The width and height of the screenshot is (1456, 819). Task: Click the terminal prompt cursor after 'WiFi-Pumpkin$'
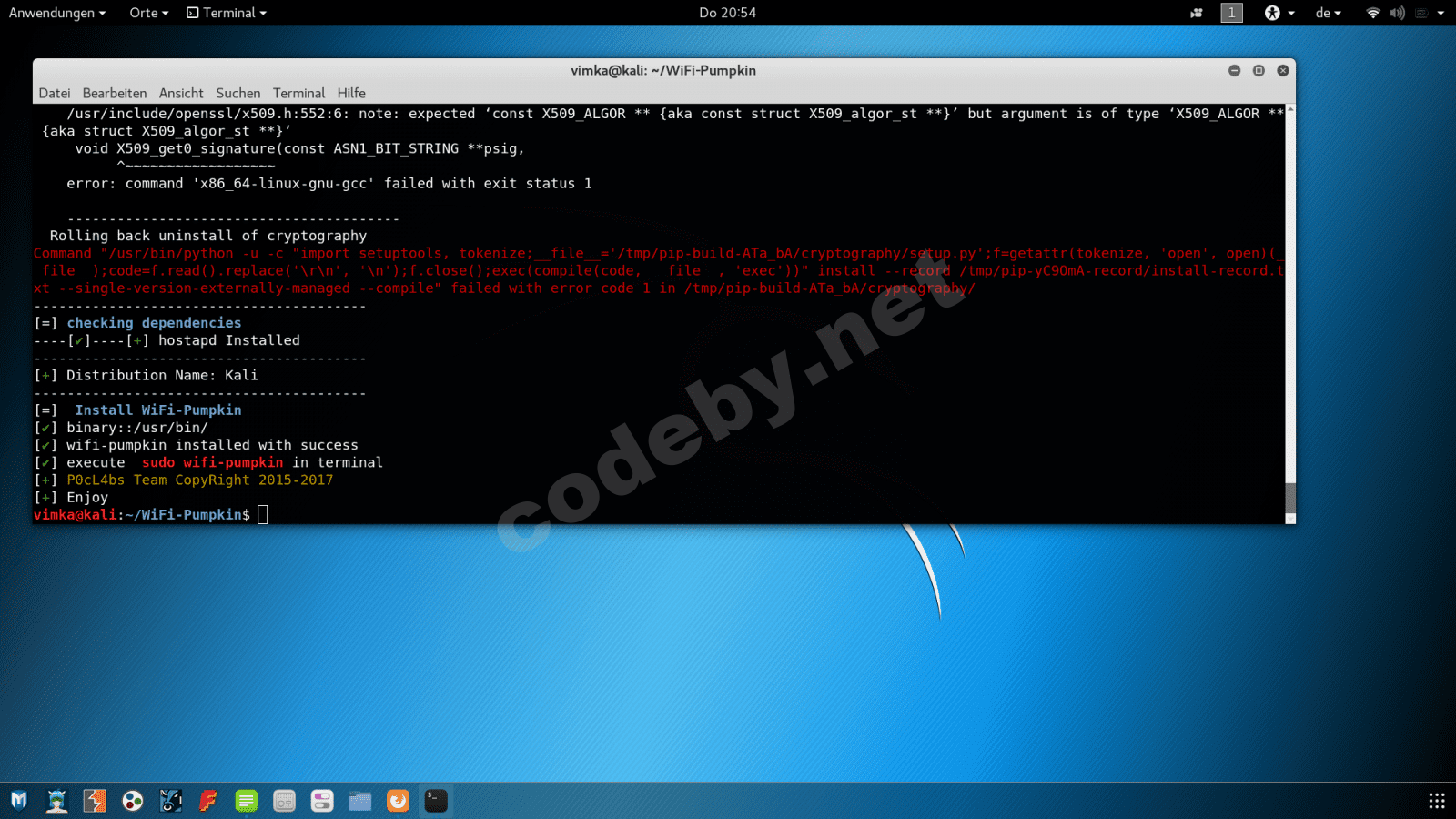tap(263, 515)
